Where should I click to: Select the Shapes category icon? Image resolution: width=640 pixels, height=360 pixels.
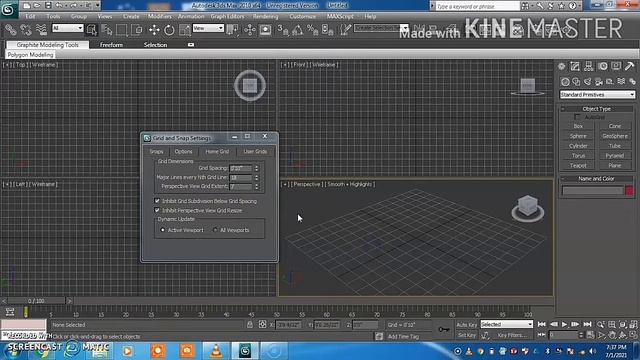click(x=576, y=82)
